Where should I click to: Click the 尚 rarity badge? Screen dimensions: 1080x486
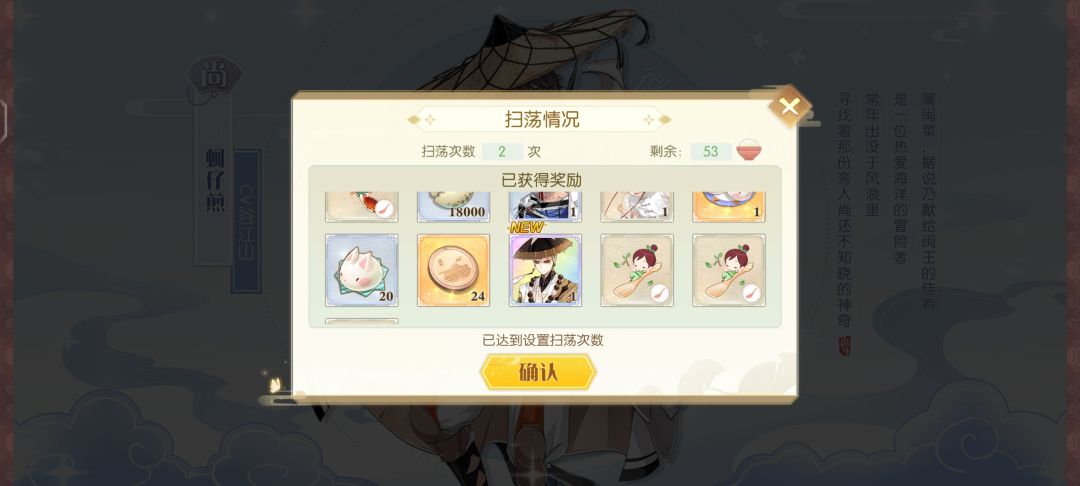[x=214, y=76]
